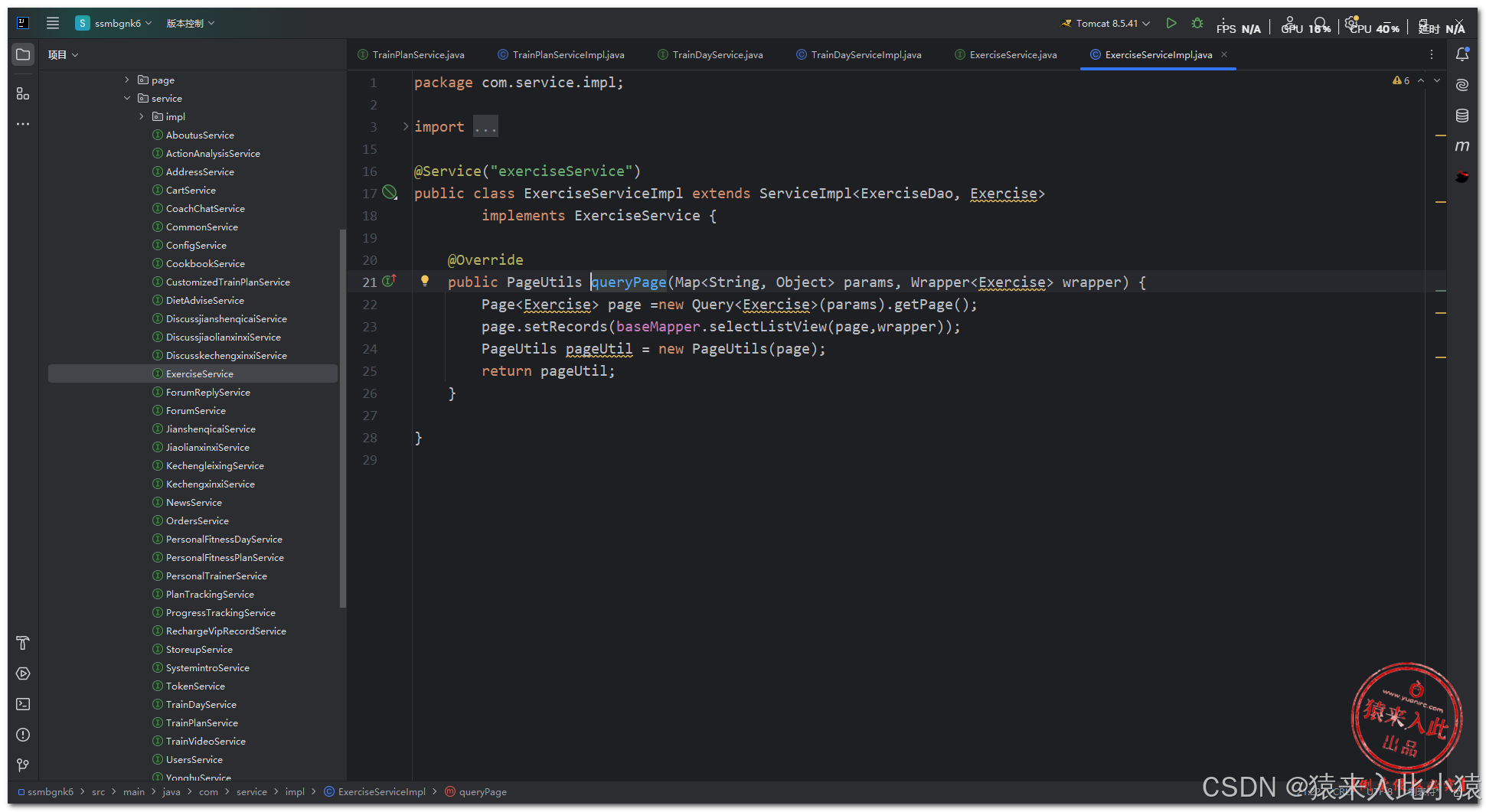Image resolution: width=1486 pixels, height=812 pixels.
Task: Click the queryPage method name in editor
Action: coord(629,282)
